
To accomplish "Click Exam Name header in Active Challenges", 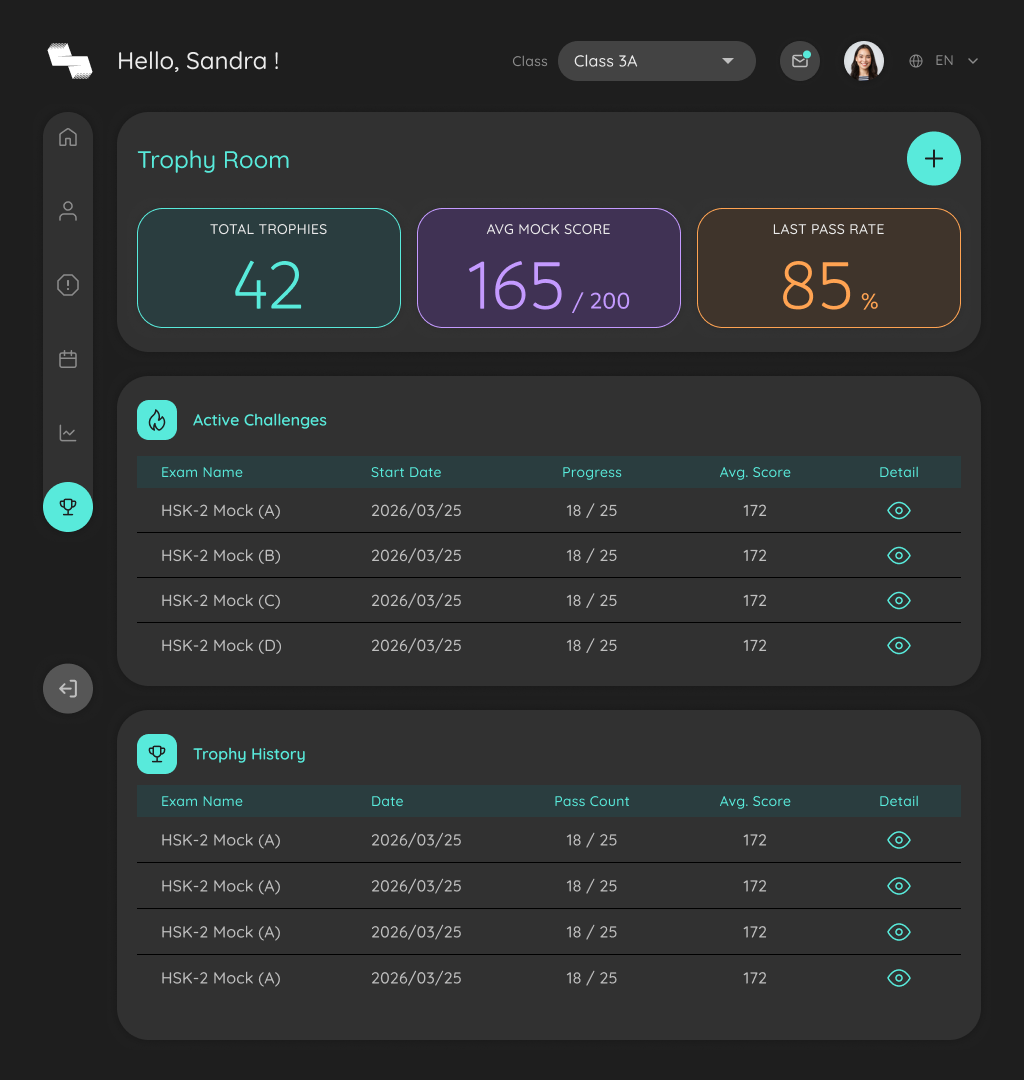I will (202, 472).
